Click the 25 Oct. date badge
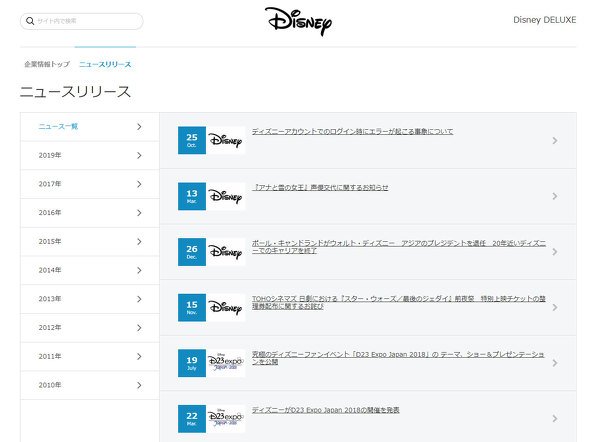 point(192,140)
